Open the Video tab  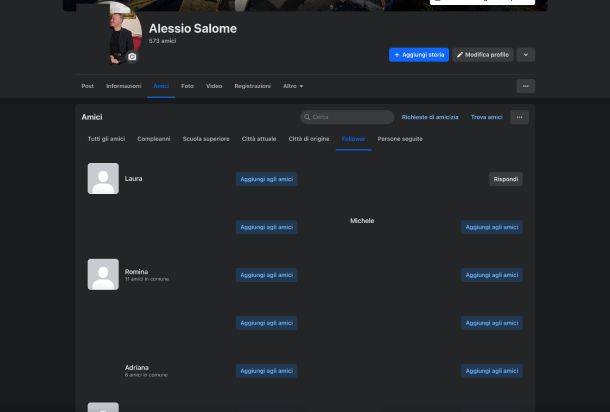[214, 86]
